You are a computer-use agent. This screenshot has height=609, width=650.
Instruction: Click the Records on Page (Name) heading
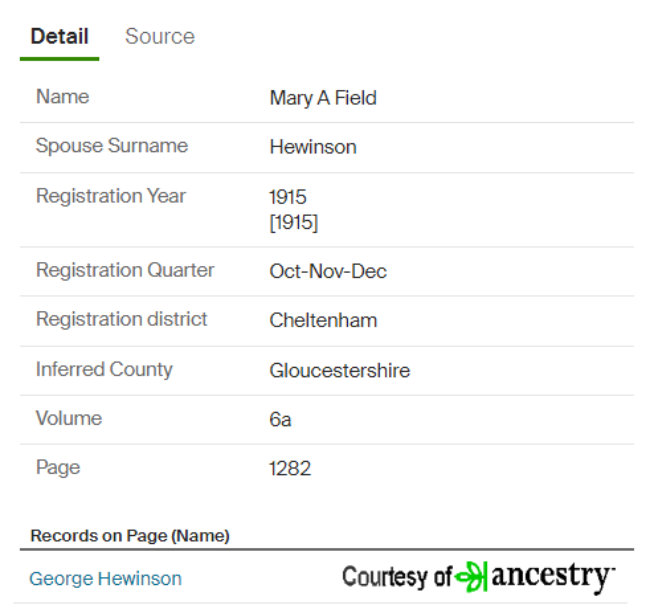click(130, 536)
